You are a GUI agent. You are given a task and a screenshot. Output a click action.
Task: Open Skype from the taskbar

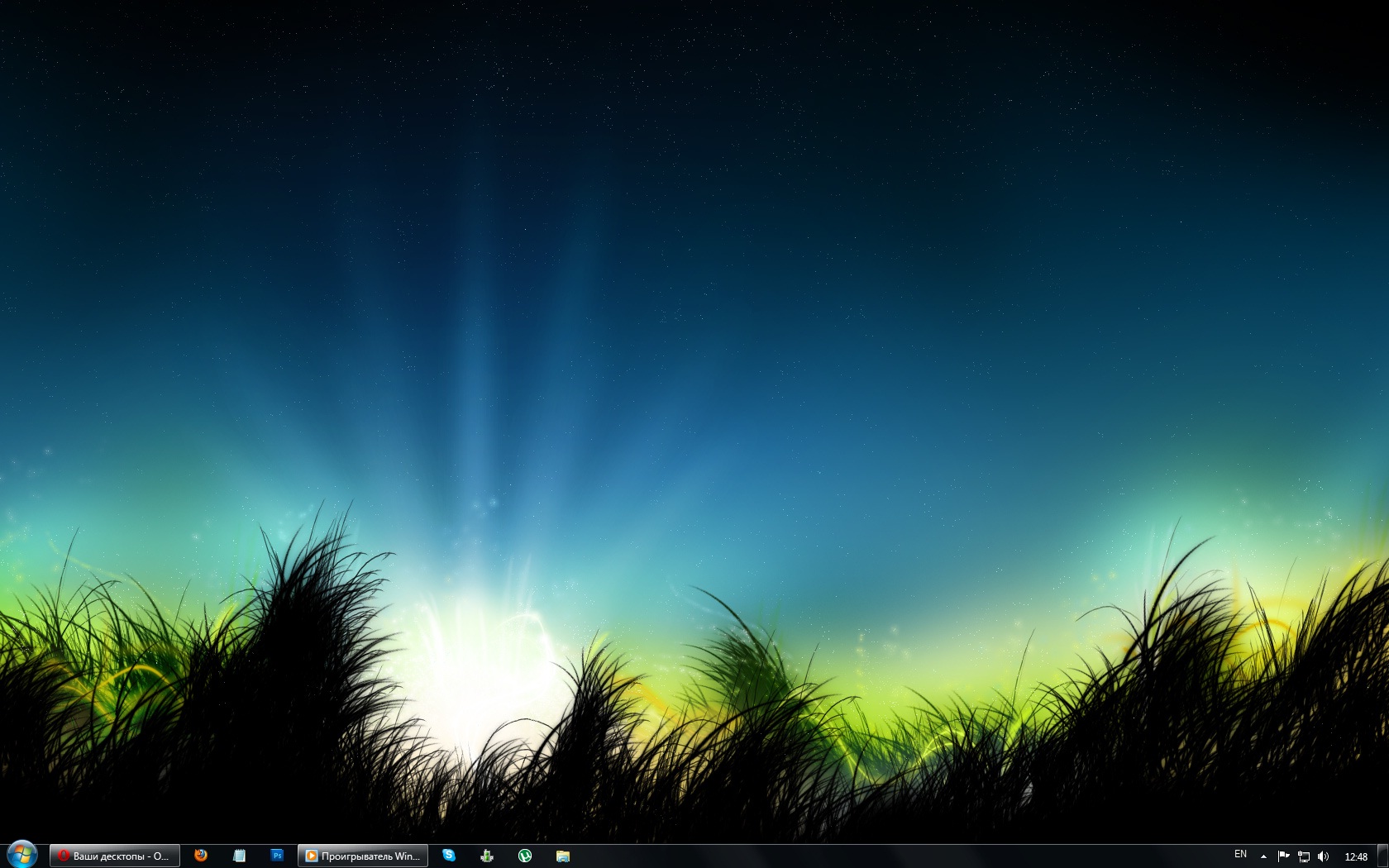tap(449, 856)
